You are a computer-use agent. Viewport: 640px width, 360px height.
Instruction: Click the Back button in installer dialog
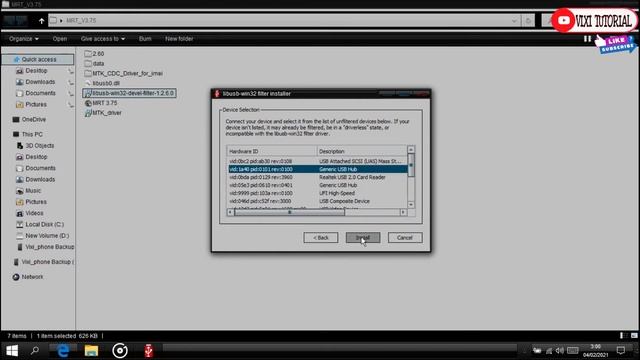(x=320, y=238)
